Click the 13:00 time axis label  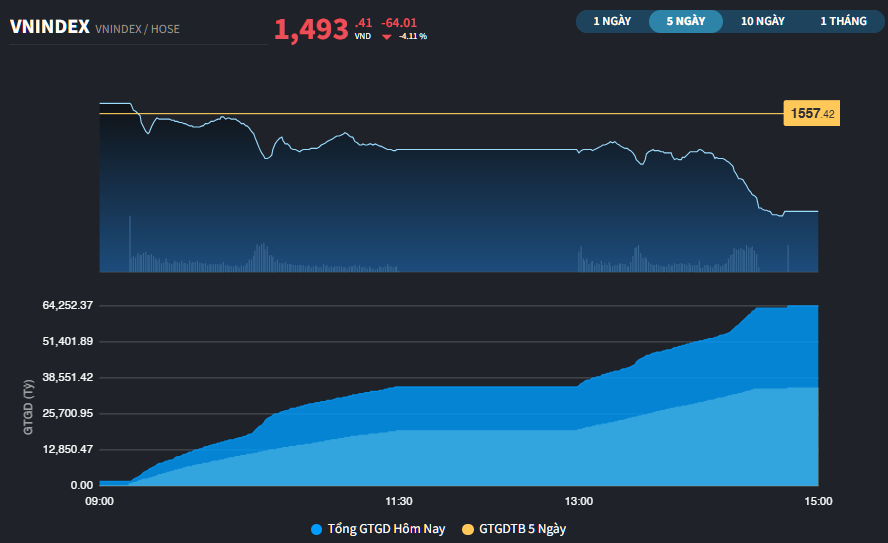pyautogui.click(x=579, y=501)
